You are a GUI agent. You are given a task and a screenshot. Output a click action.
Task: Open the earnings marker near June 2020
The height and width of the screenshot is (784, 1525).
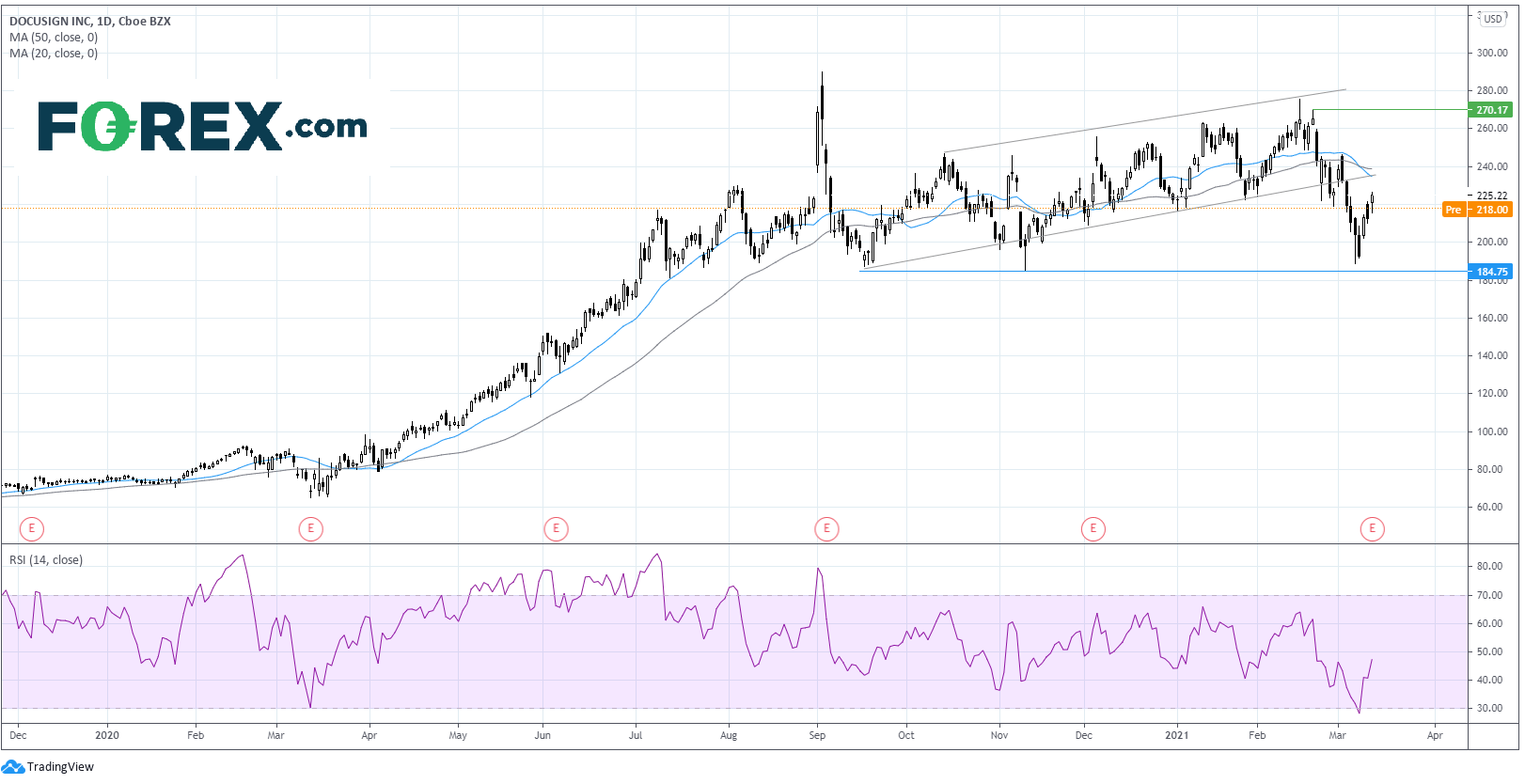pos(556,528)
